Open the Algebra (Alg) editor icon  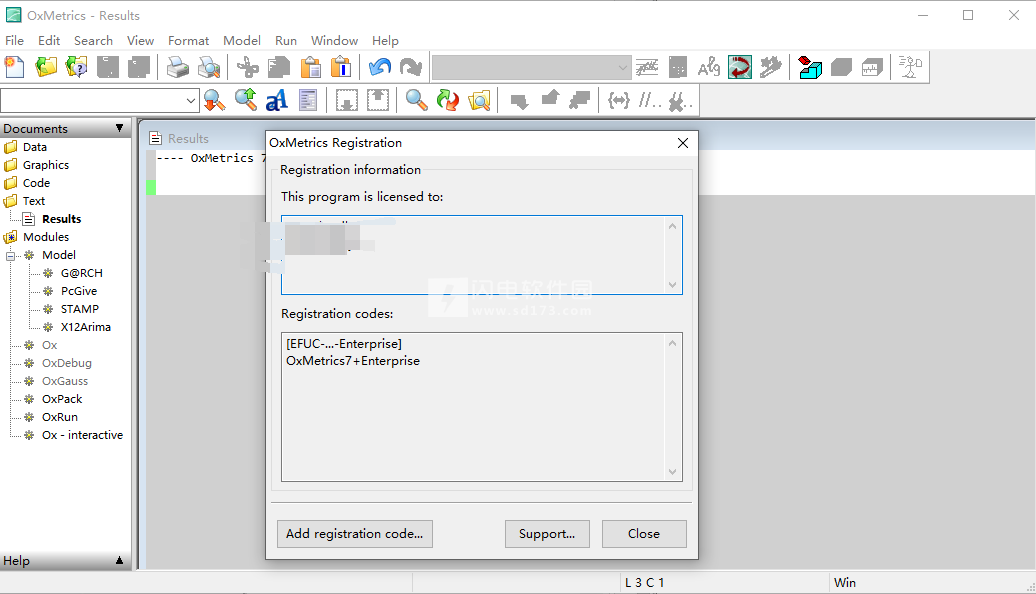click(709, 67)
